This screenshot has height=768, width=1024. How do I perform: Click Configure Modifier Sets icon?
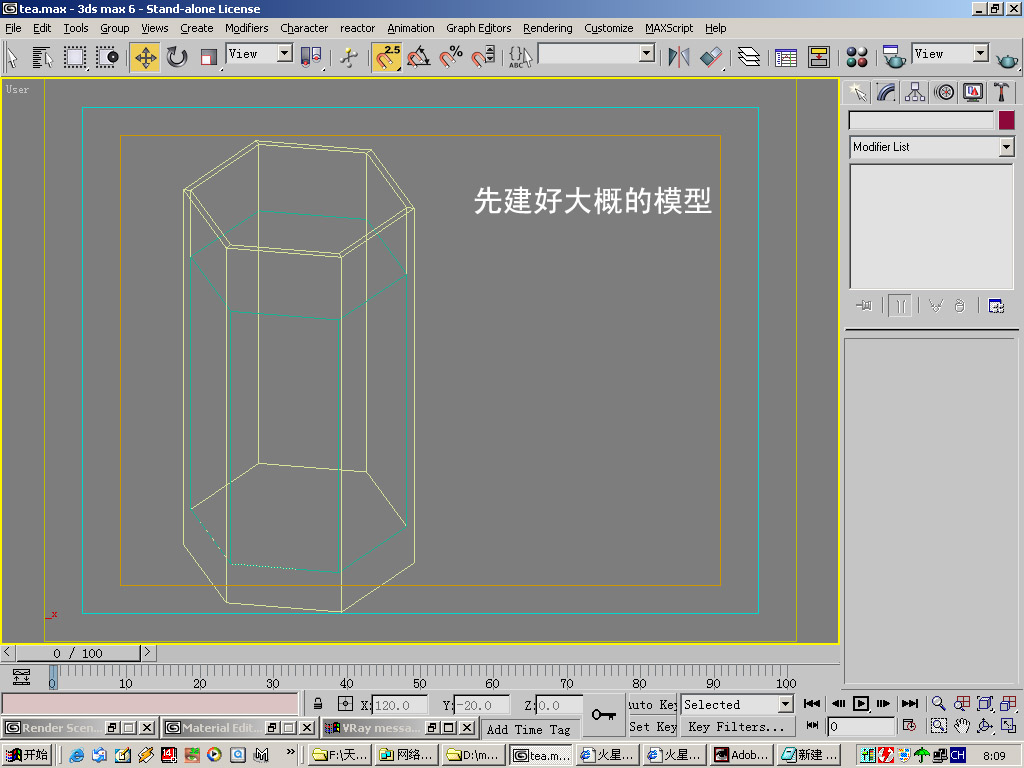(996, 306)
